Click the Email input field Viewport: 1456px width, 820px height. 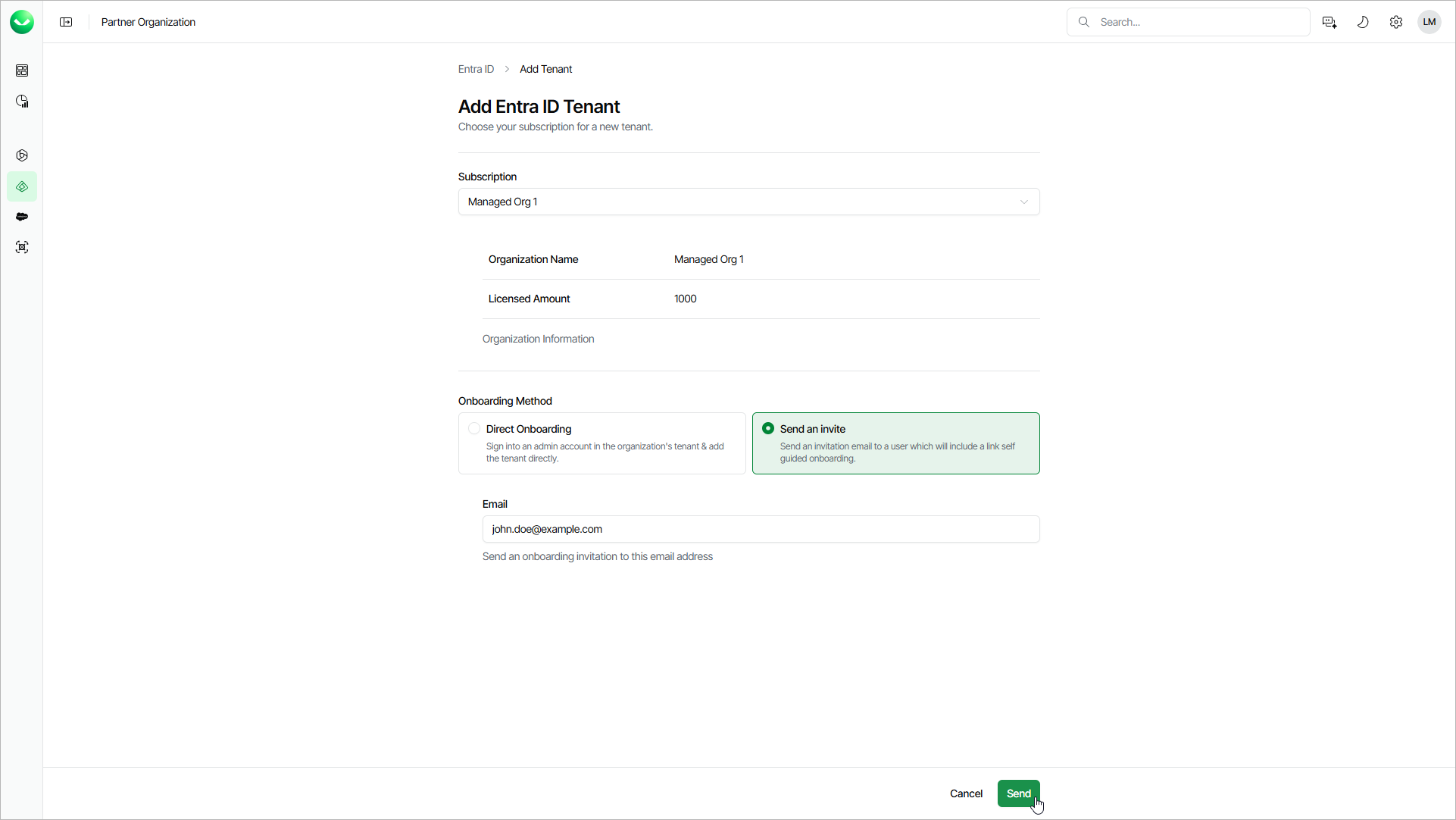(761, 529)
